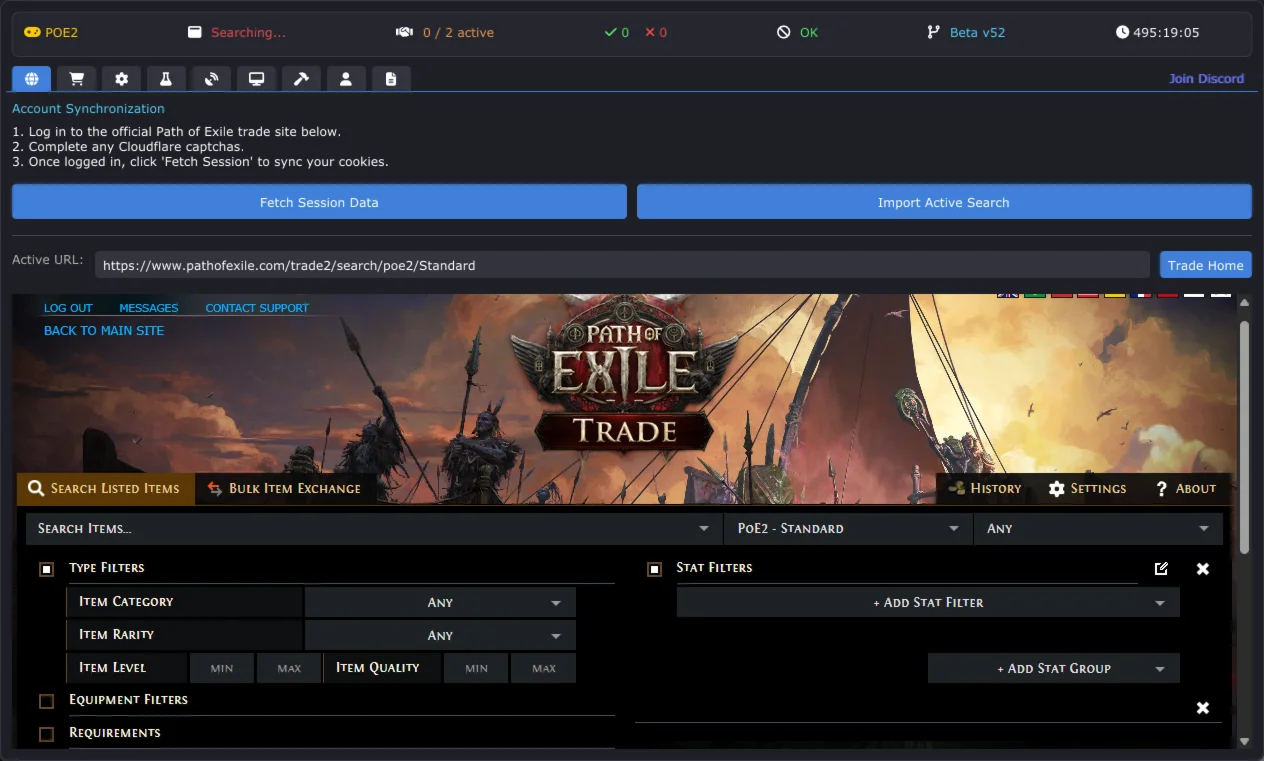Open the gear settings tab
The image size is (1264, 761).
tap(121, 79)
